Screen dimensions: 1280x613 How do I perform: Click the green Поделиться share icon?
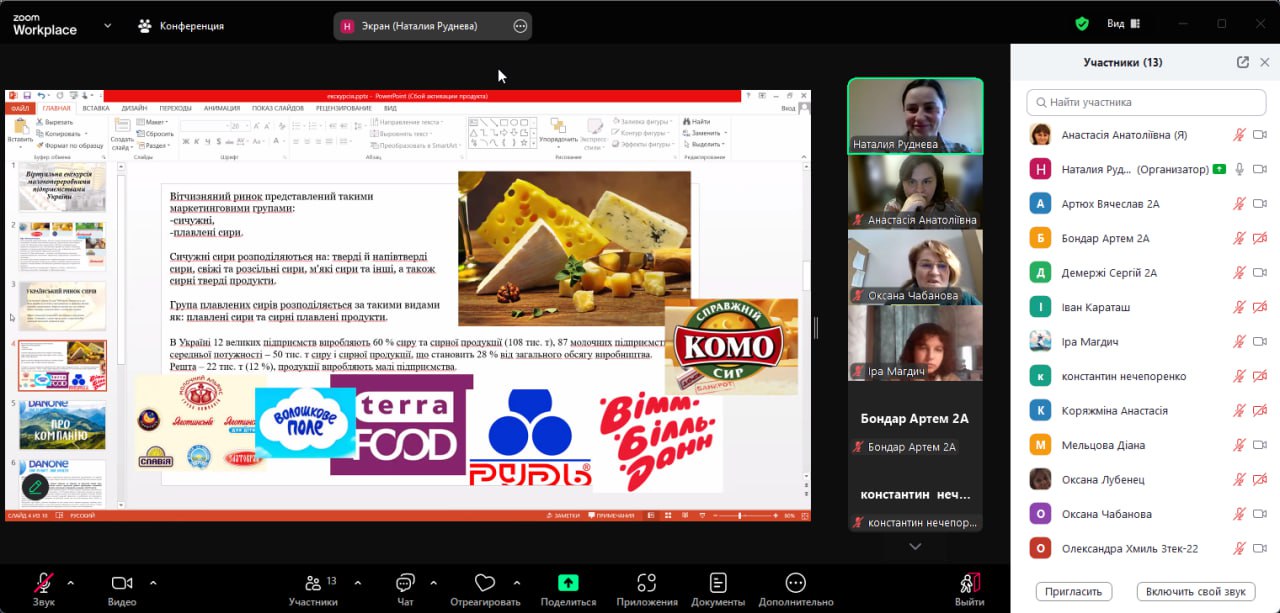568,583
